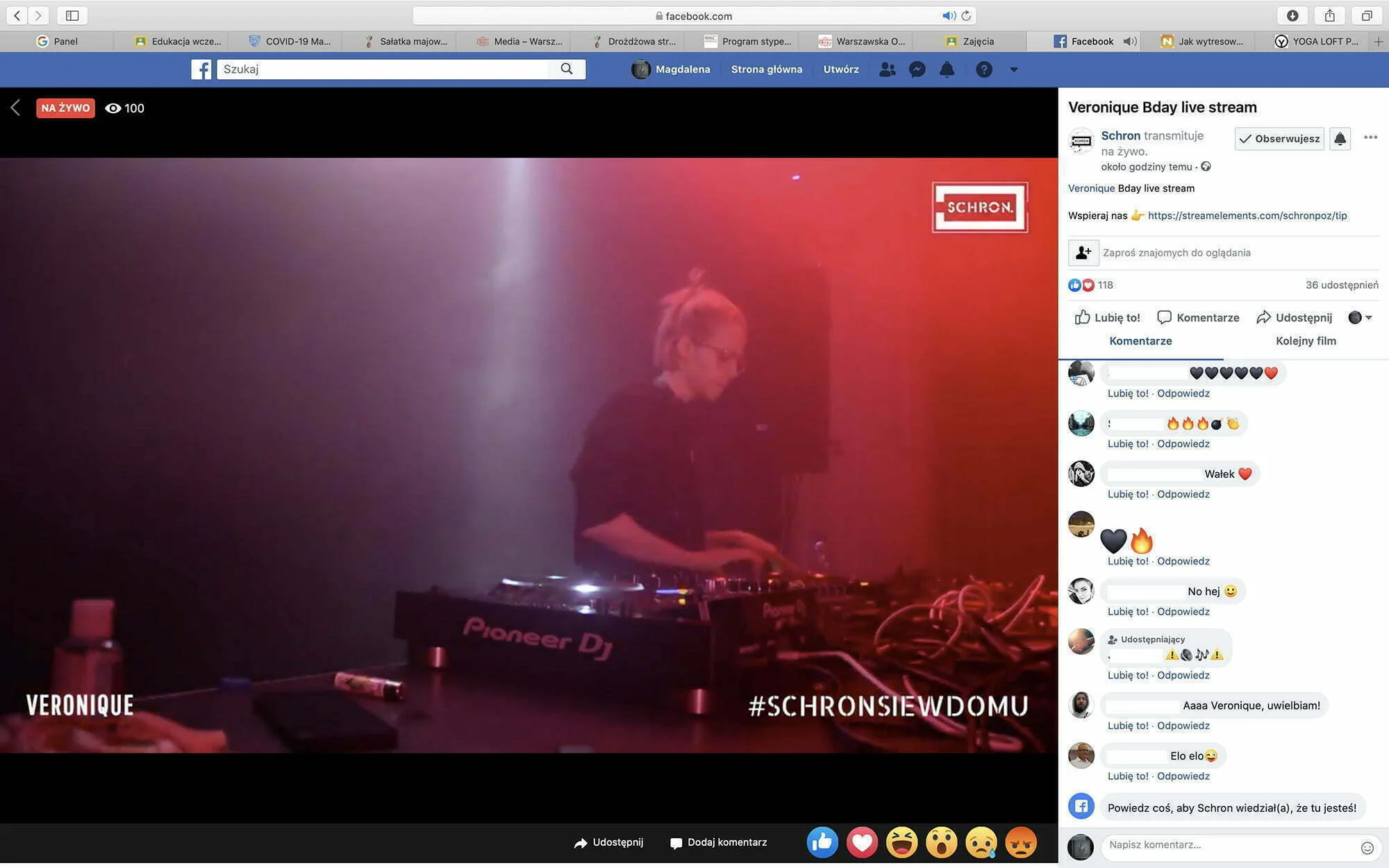Send a surprised Wow reaction

(x=941, y=842)
